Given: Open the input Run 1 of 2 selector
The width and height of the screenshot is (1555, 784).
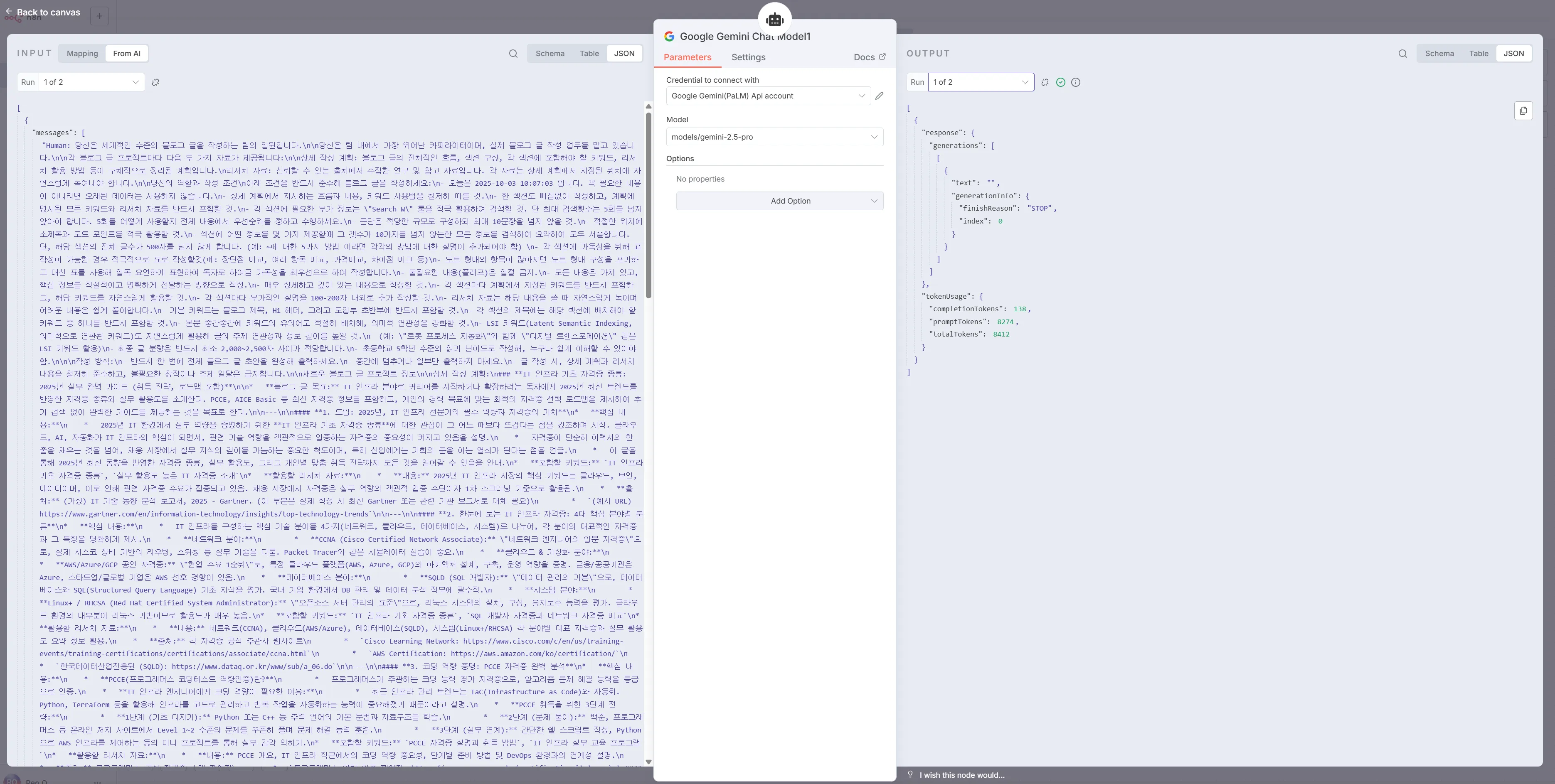Looking at the screenshot, I should (91, 83).
